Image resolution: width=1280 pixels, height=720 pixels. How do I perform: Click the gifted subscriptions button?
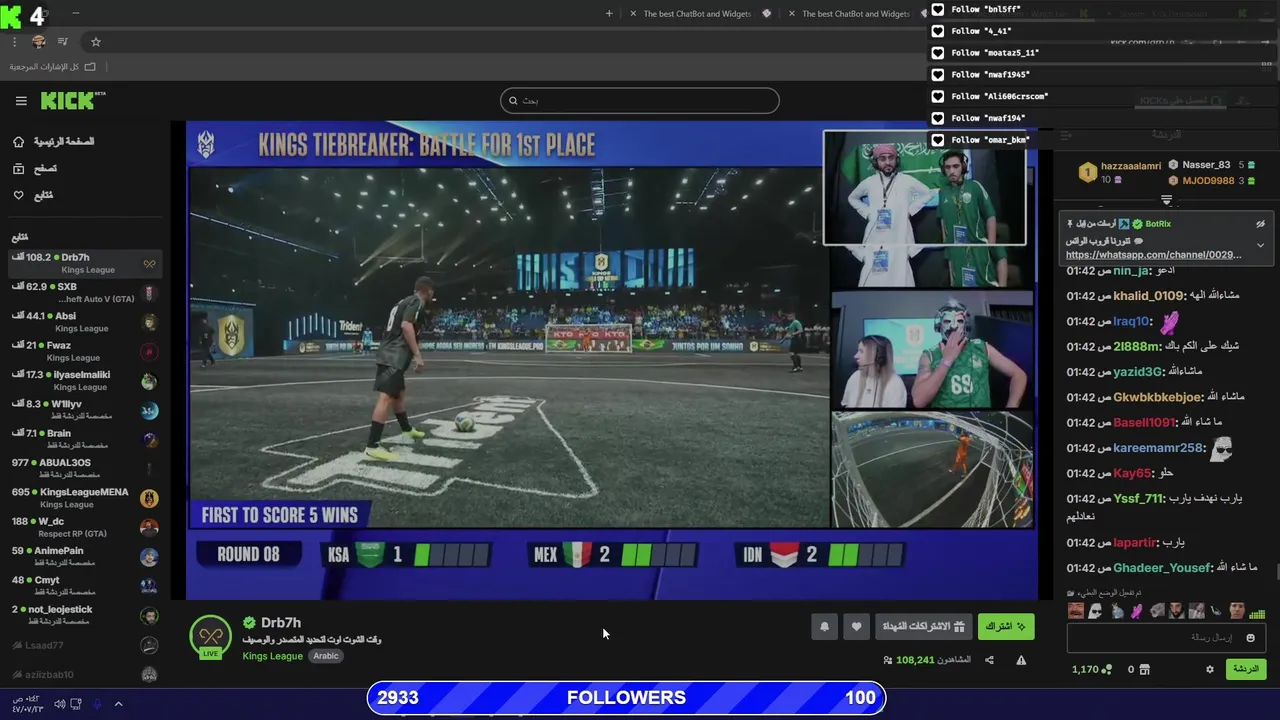(x=923, y=627)
